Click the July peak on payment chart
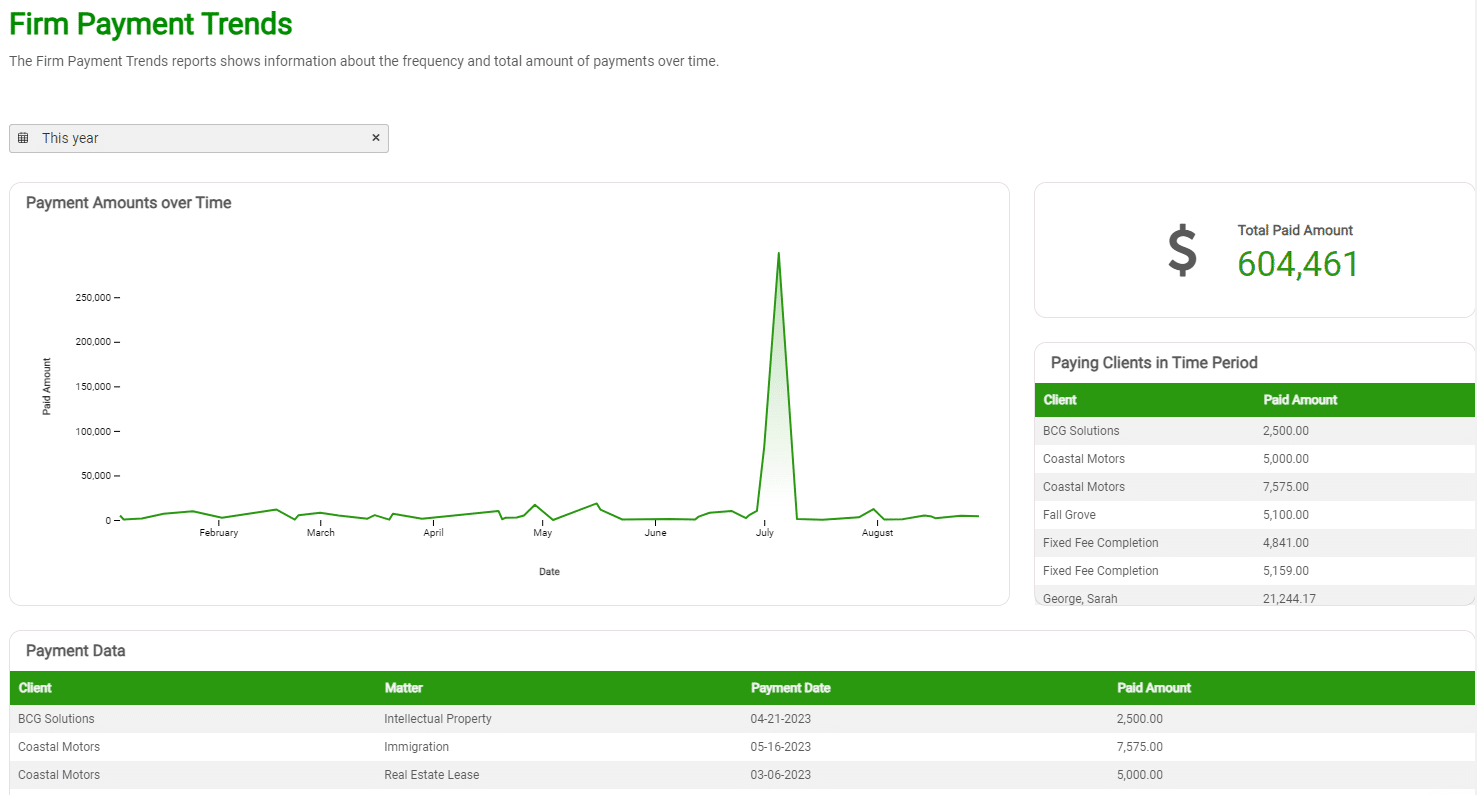The width and height of the screenshot is (1477, 795). coord(778,254)
